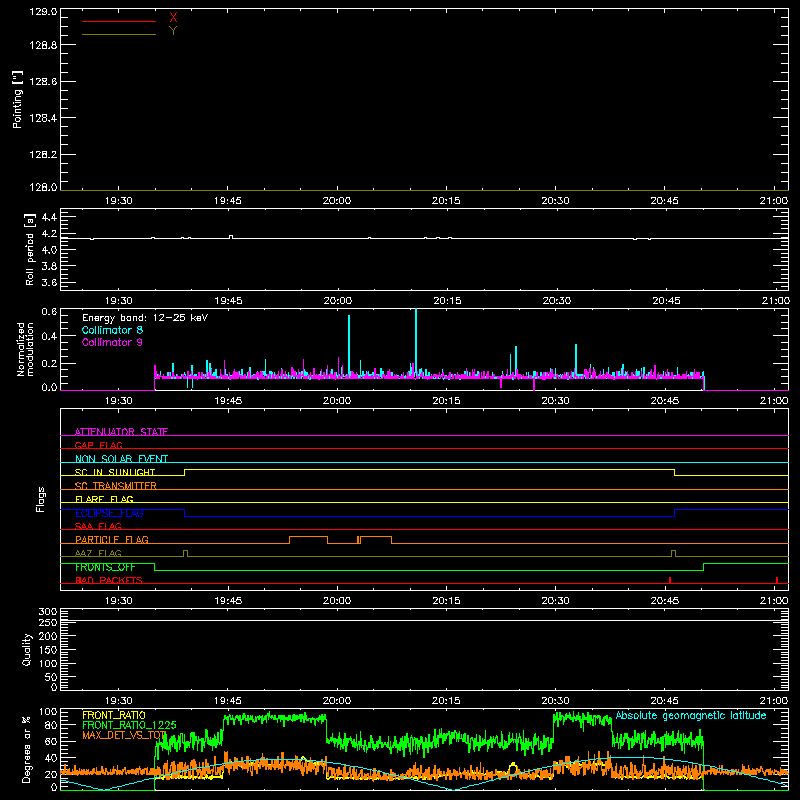Click the red X legend line sample
The image size is (800, 800).
click(119, 21)
